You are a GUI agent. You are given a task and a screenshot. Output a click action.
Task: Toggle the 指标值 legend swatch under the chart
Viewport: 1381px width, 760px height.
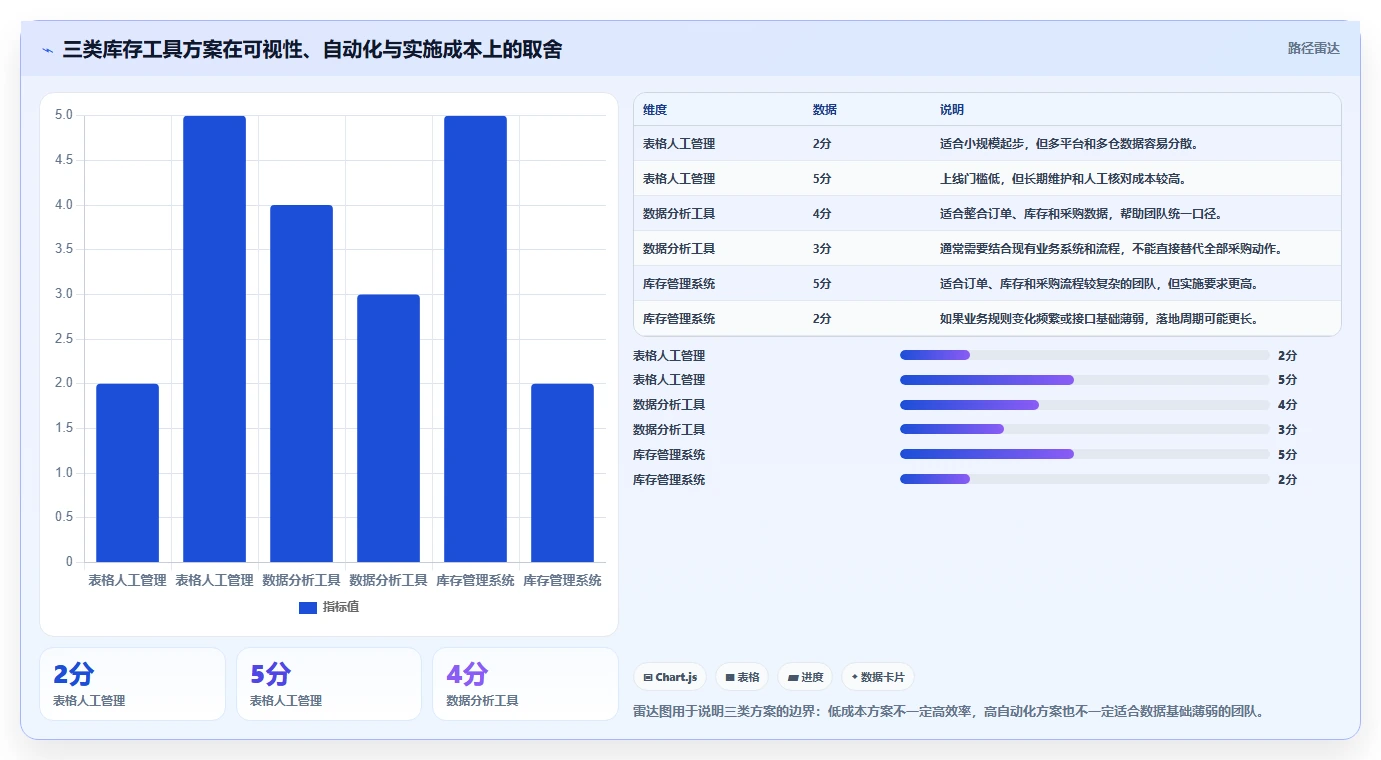pyautogui.click(x=308, y=607)
